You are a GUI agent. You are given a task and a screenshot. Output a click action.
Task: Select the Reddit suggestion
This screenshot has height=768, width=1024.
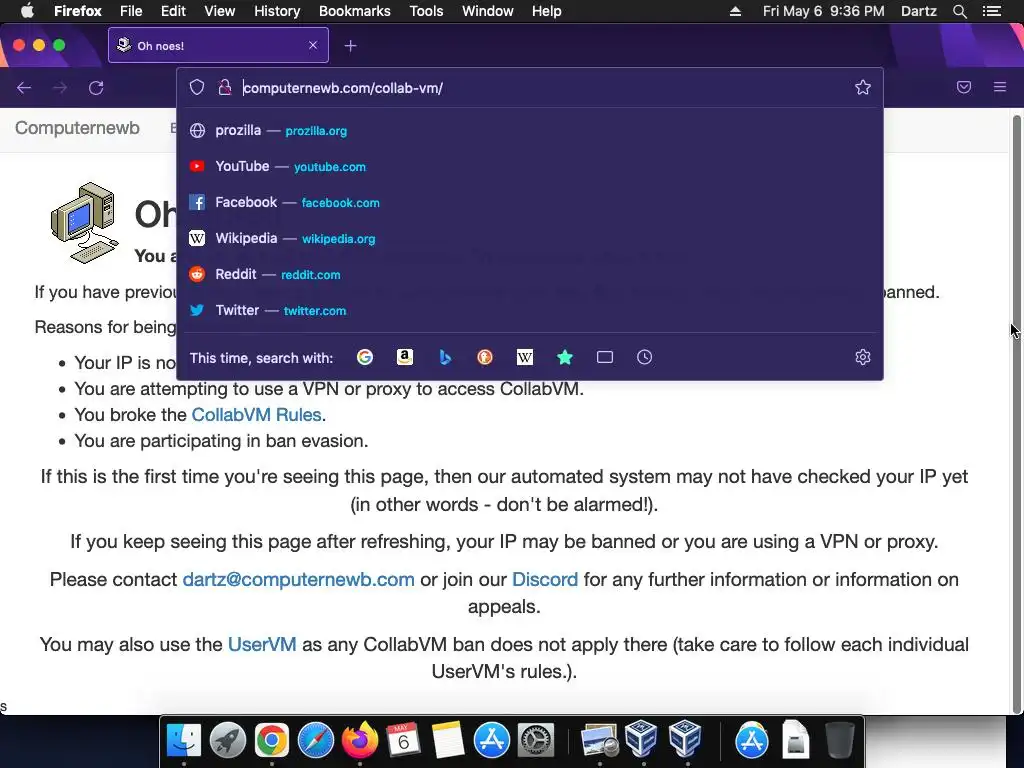tap(530, 274)
